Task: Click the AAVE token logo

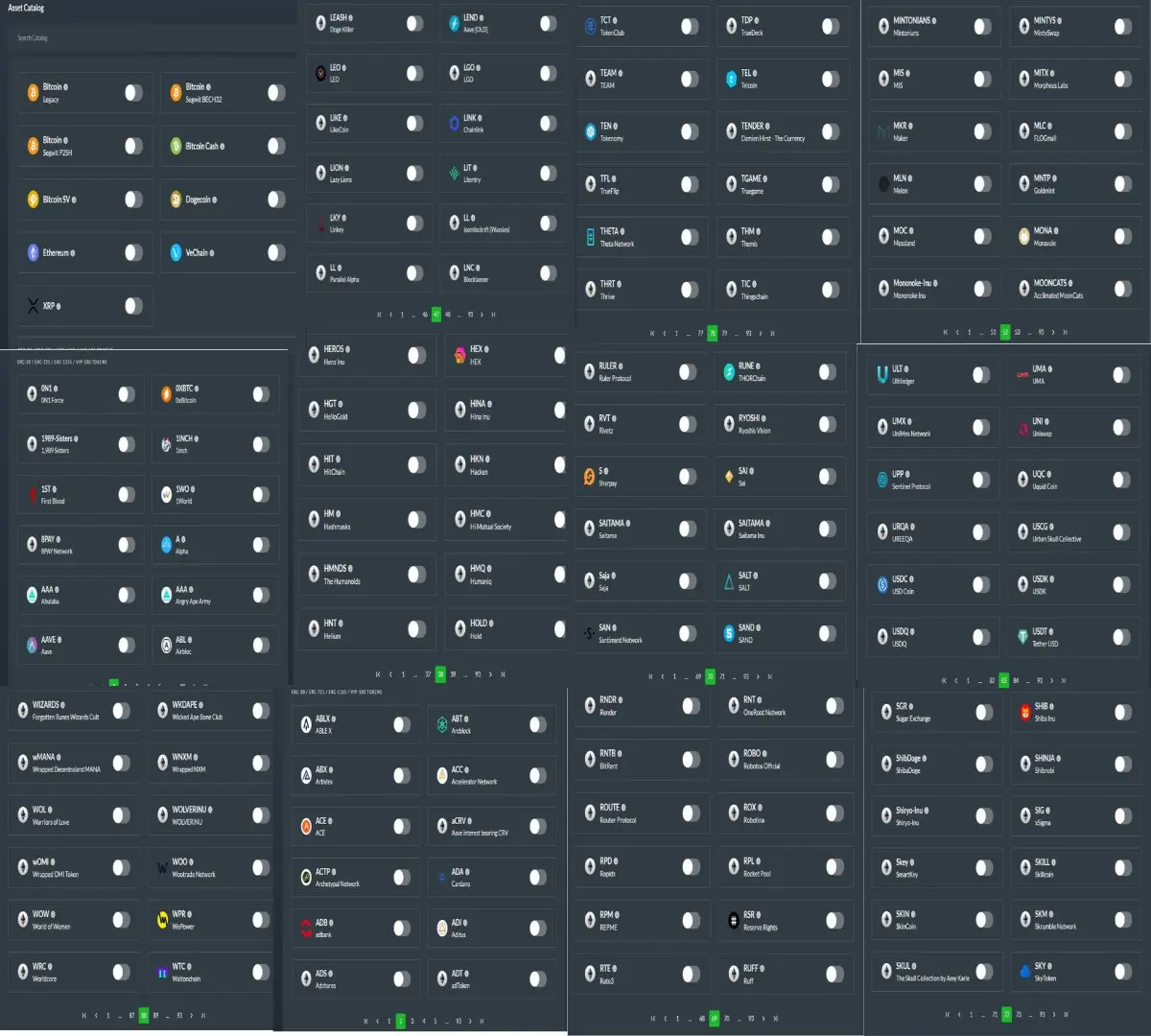Action: [x=32, y=645]
